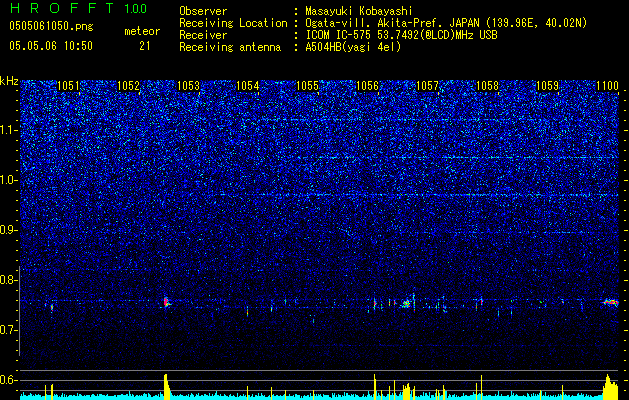Click the 0.6 frequency axis label
Image resolution: width=629 pixels, height=400 pixels.
click(9, 380)
